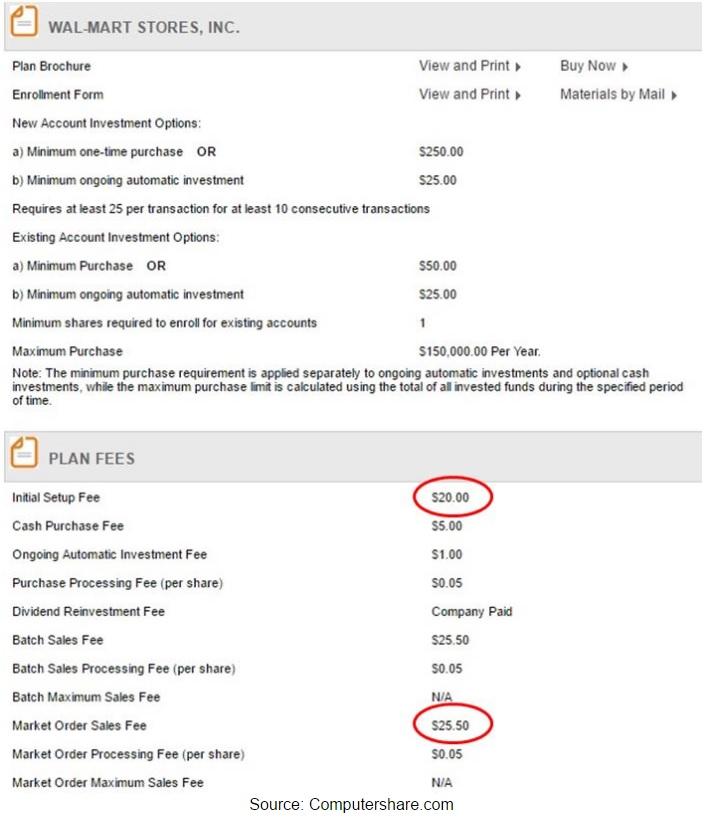Click the Plan Fees document icon
The image size is (715, 819).
point(25,453)
